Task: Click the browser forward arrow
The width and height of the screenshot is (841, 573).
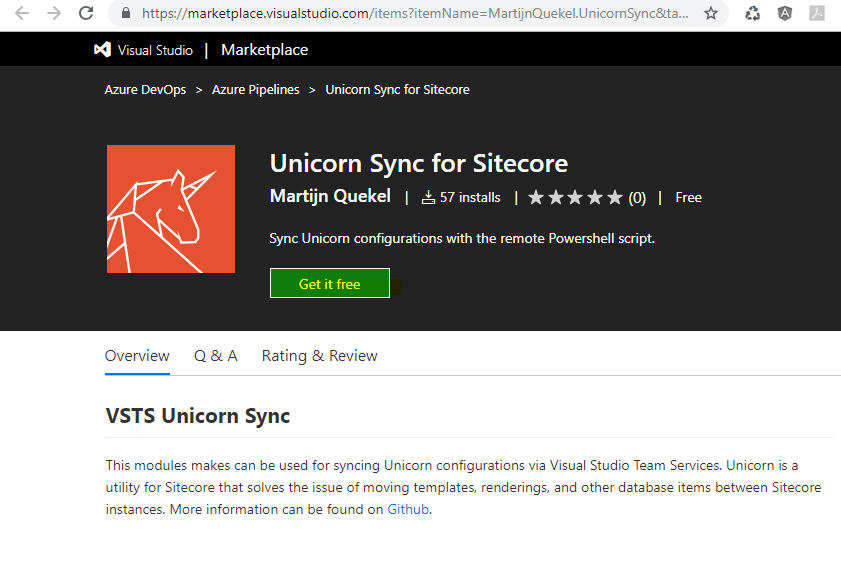Action: 54,13
